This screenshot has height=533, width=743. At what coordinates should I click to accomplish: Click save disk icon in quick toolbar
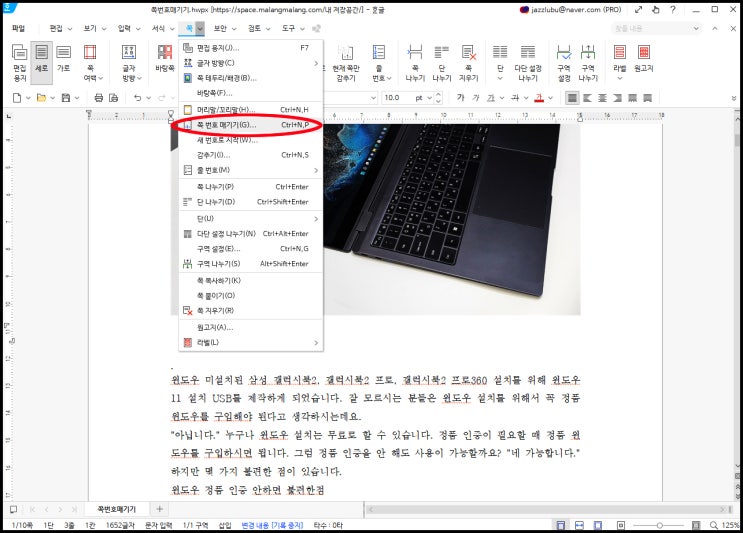tap(66, 98)
